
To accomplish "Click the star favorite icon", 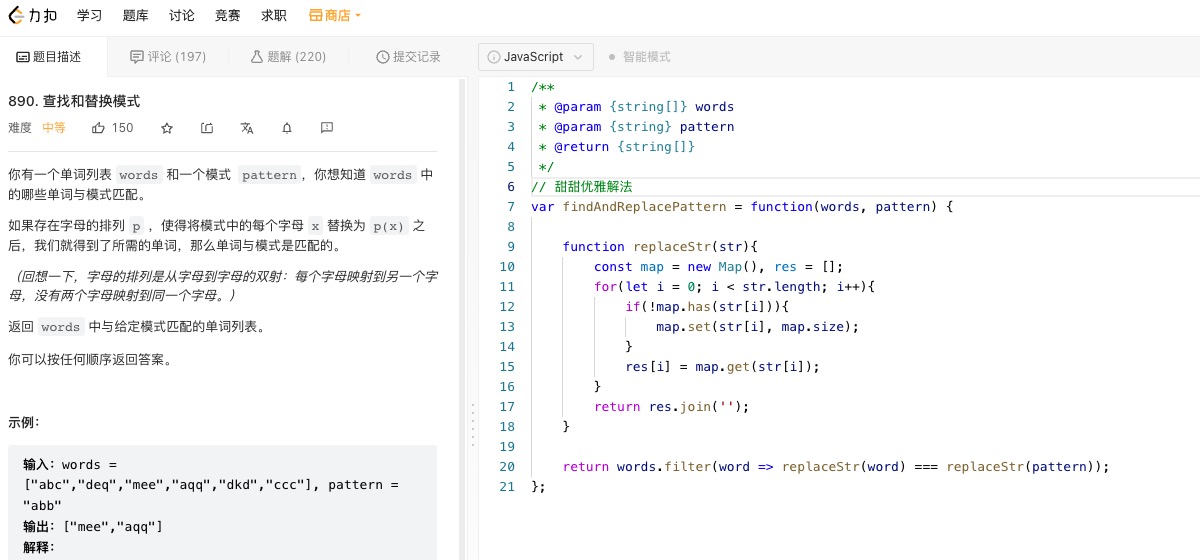I will pyautogui.click(x=167, y=128).
